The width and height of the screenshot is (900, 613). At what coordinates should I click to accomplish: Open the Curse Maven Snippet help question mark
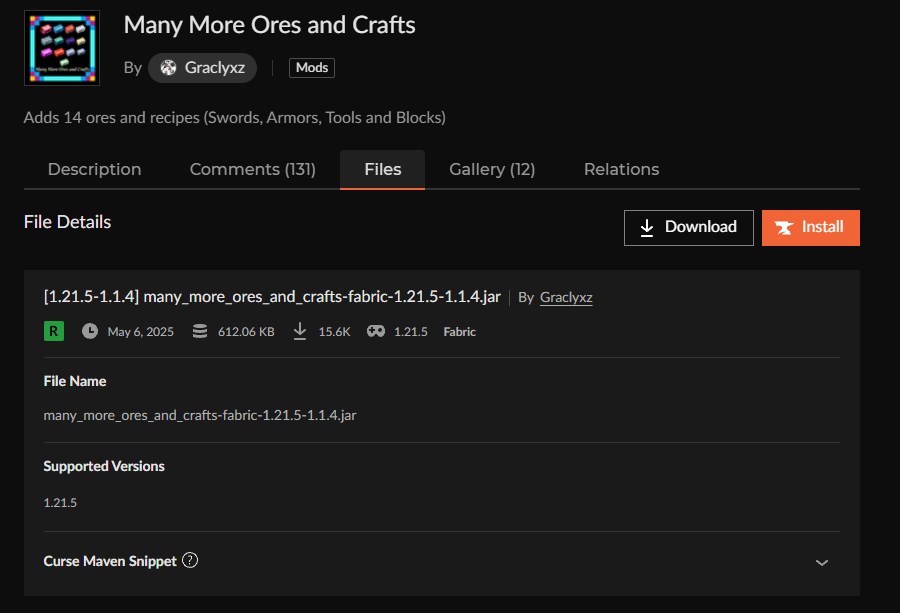(x=190, y=561)
